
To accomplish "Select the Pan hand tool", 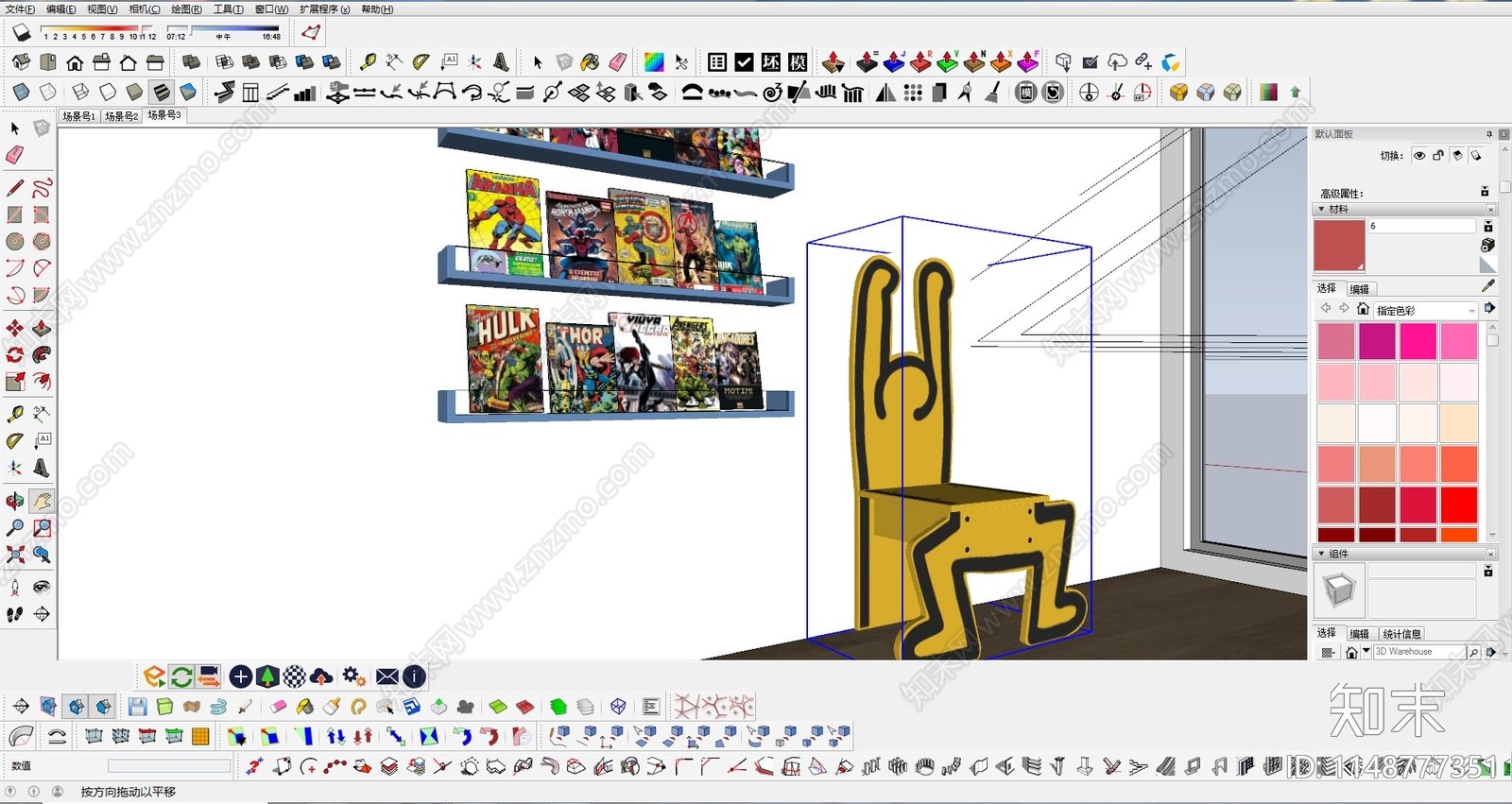I will pyautogui.click(x=42, y=501).
